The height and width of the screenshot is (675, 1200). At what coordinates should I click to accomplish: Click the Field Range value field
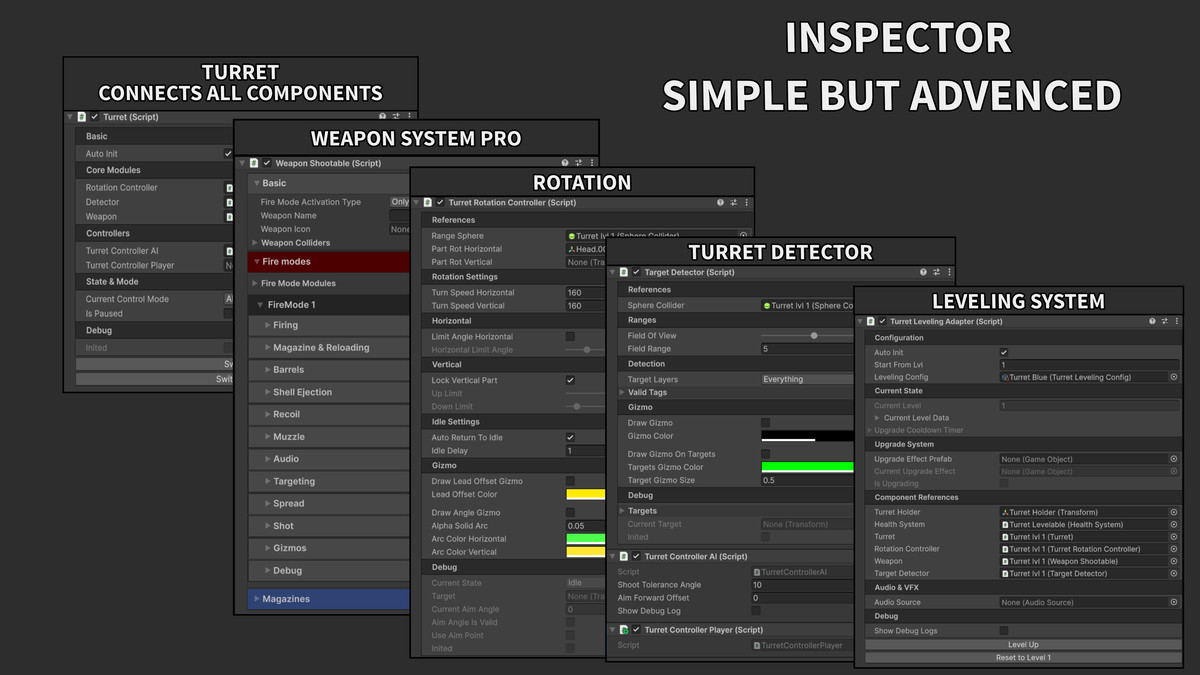click(x=807, y=349)
